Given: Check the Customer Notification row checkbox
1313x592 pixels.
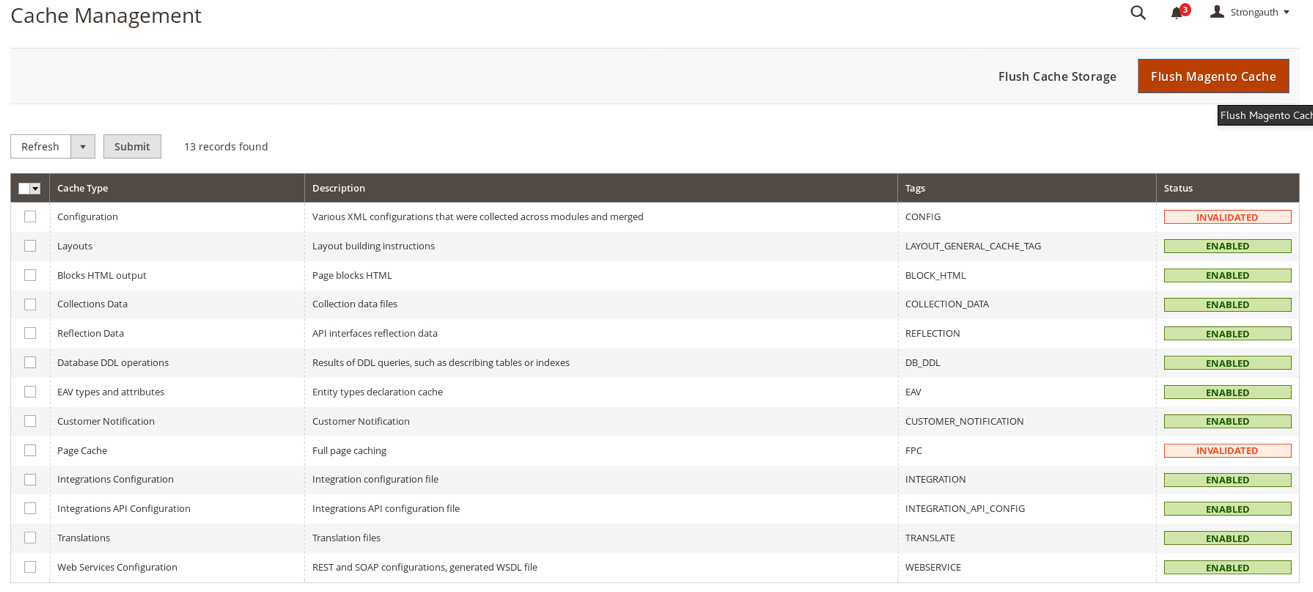Looking at the screenshot, I should 30,421.
